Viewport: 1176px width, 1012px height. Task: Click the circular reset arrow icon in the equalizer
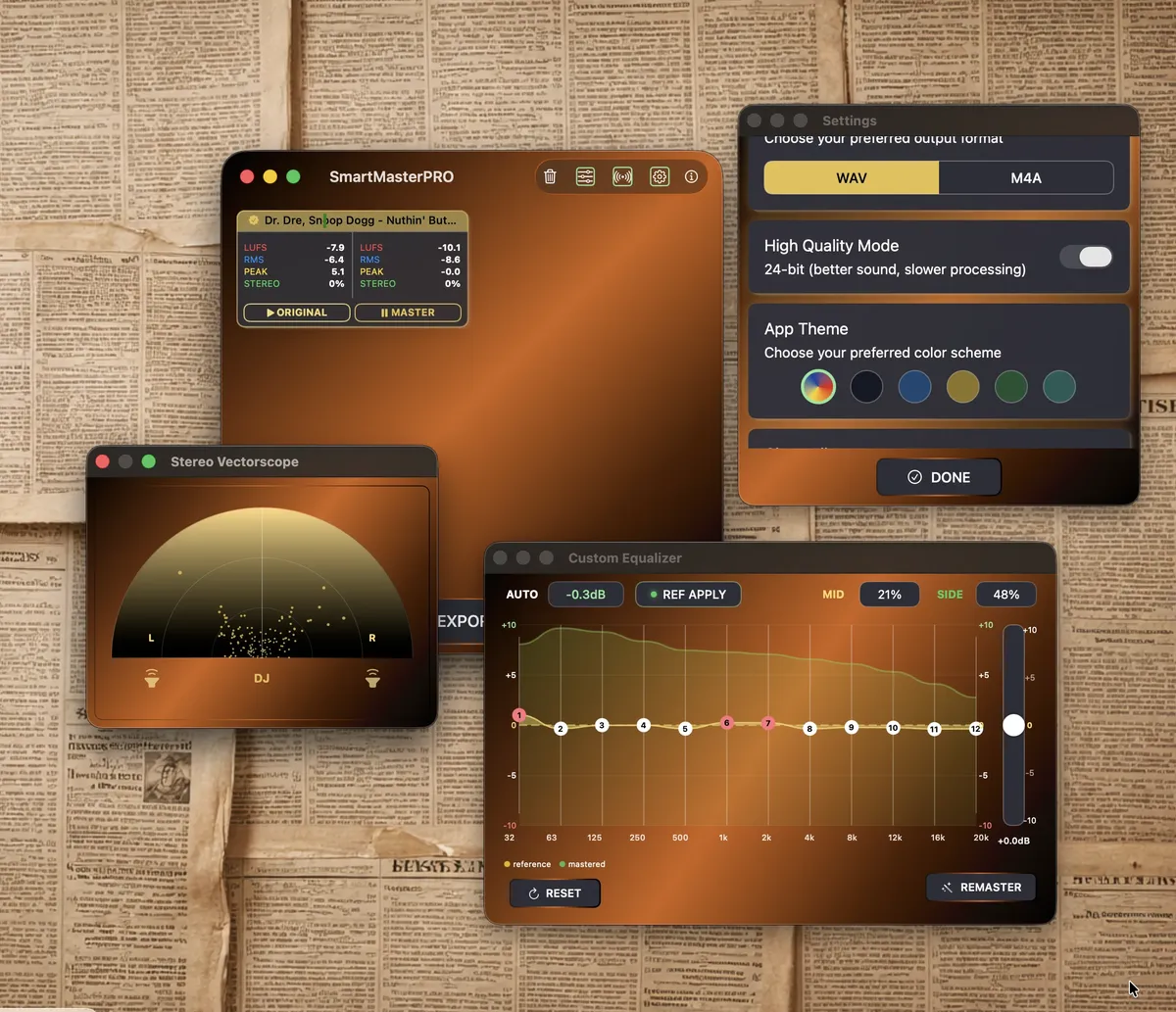point(534,892)
